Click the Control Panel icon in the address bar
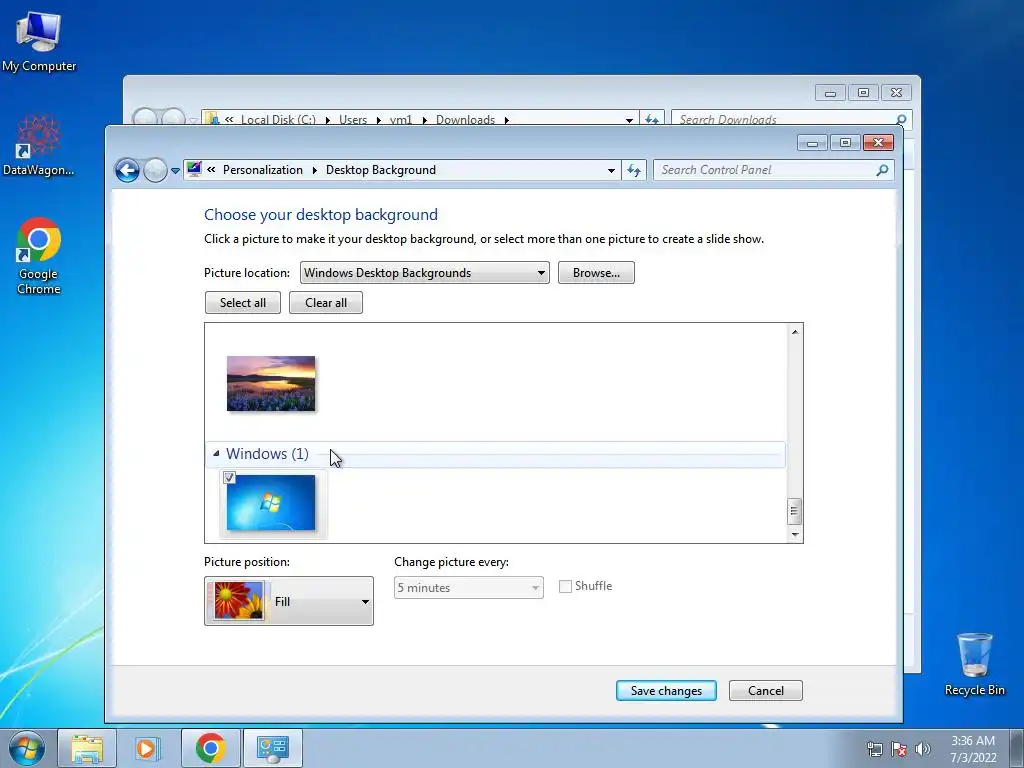1024x768 pixels. click(194, 169)
